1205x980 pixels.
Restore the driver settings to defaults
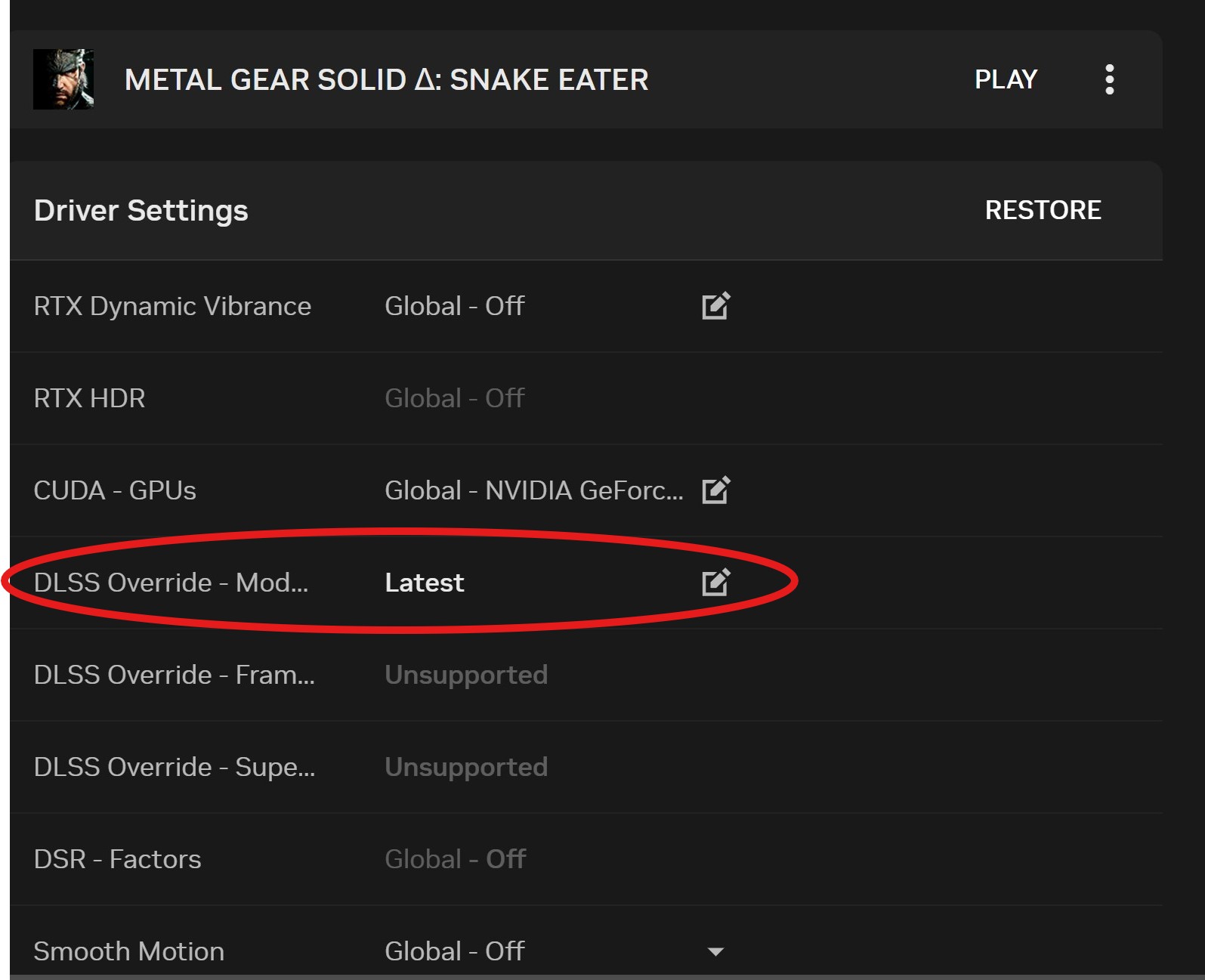click(1043, 210)
